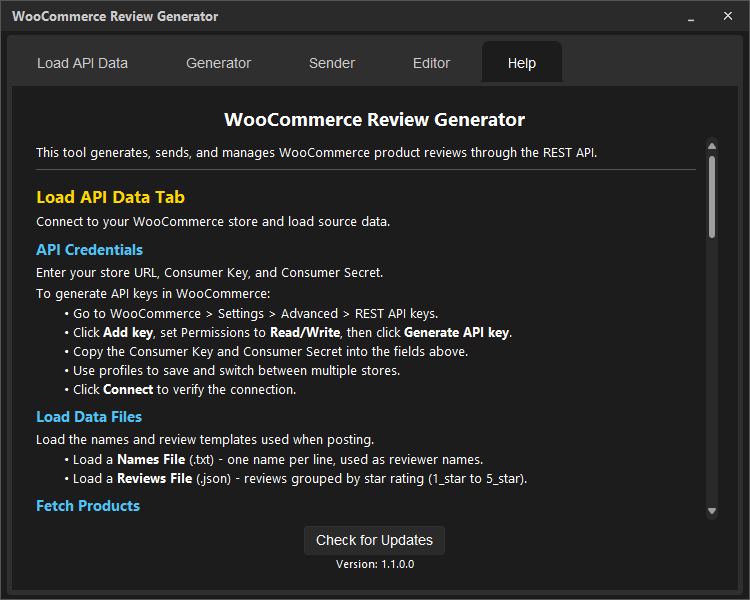Click 'Enter your store URL' sentence
The height and width of the screenshot is (600, 750).
tap(210, 273)
